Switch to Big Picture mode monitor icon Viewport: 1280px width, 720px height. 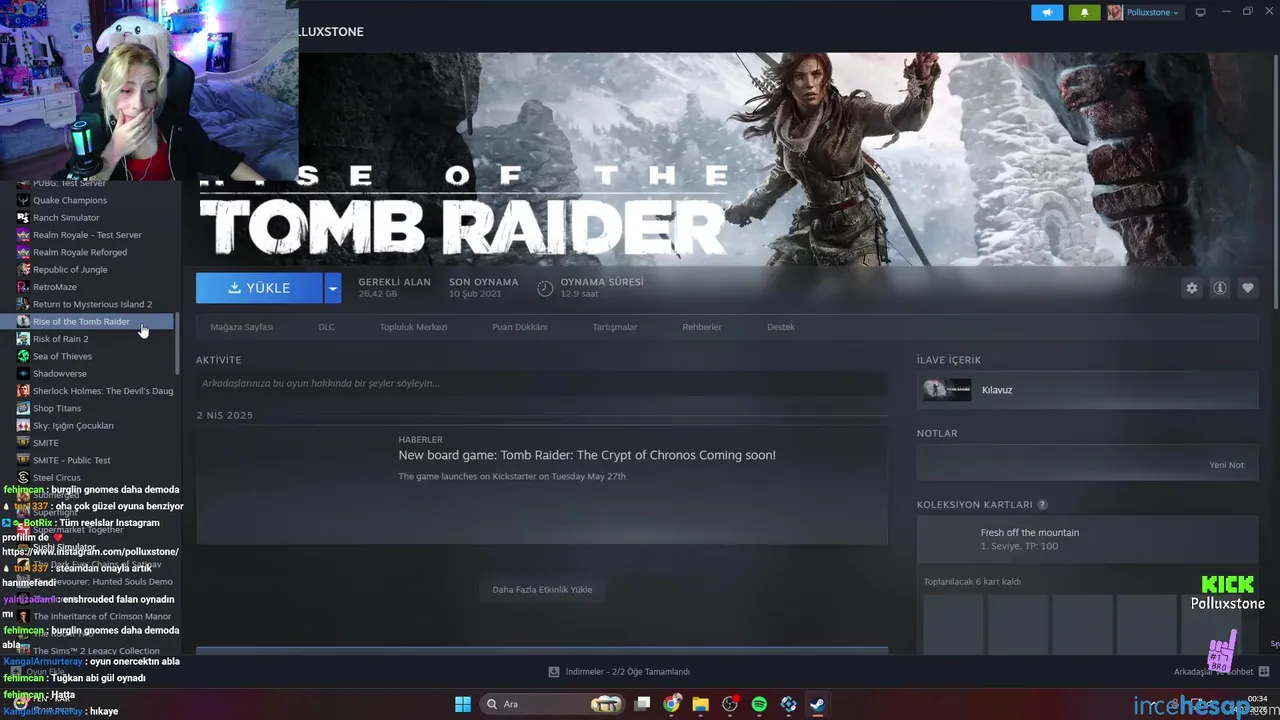pos(1201,13)
